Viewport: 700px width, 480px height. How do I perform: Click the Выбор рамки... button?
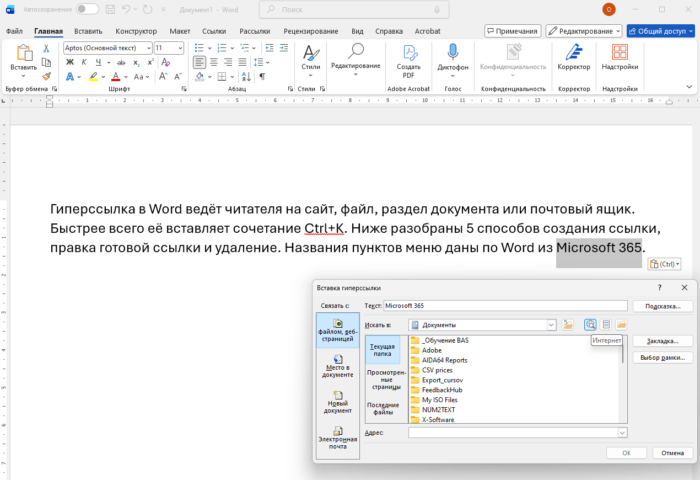pyautogui.click(x=662, y=358)
